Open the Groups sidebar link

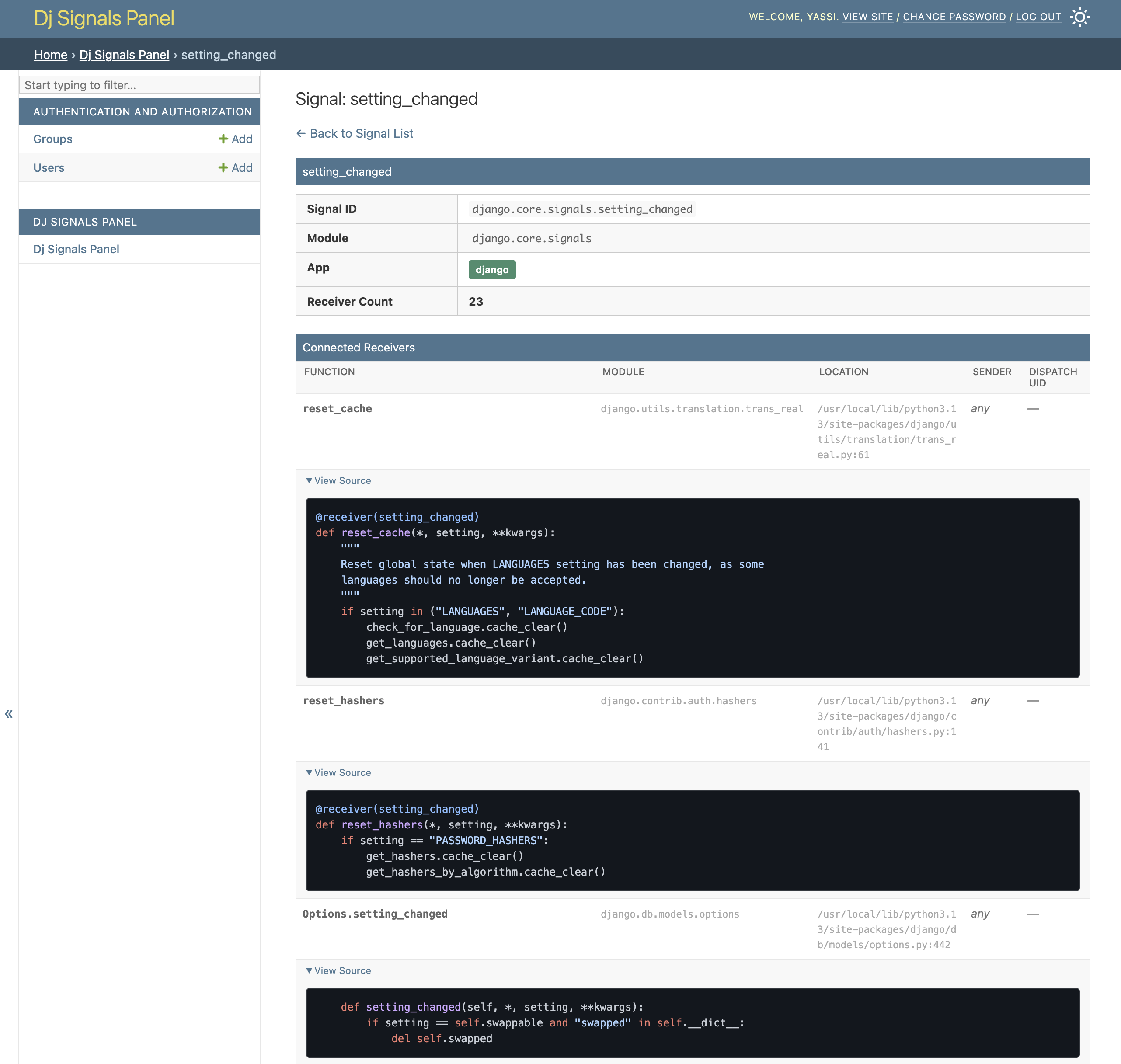point(53,139)
